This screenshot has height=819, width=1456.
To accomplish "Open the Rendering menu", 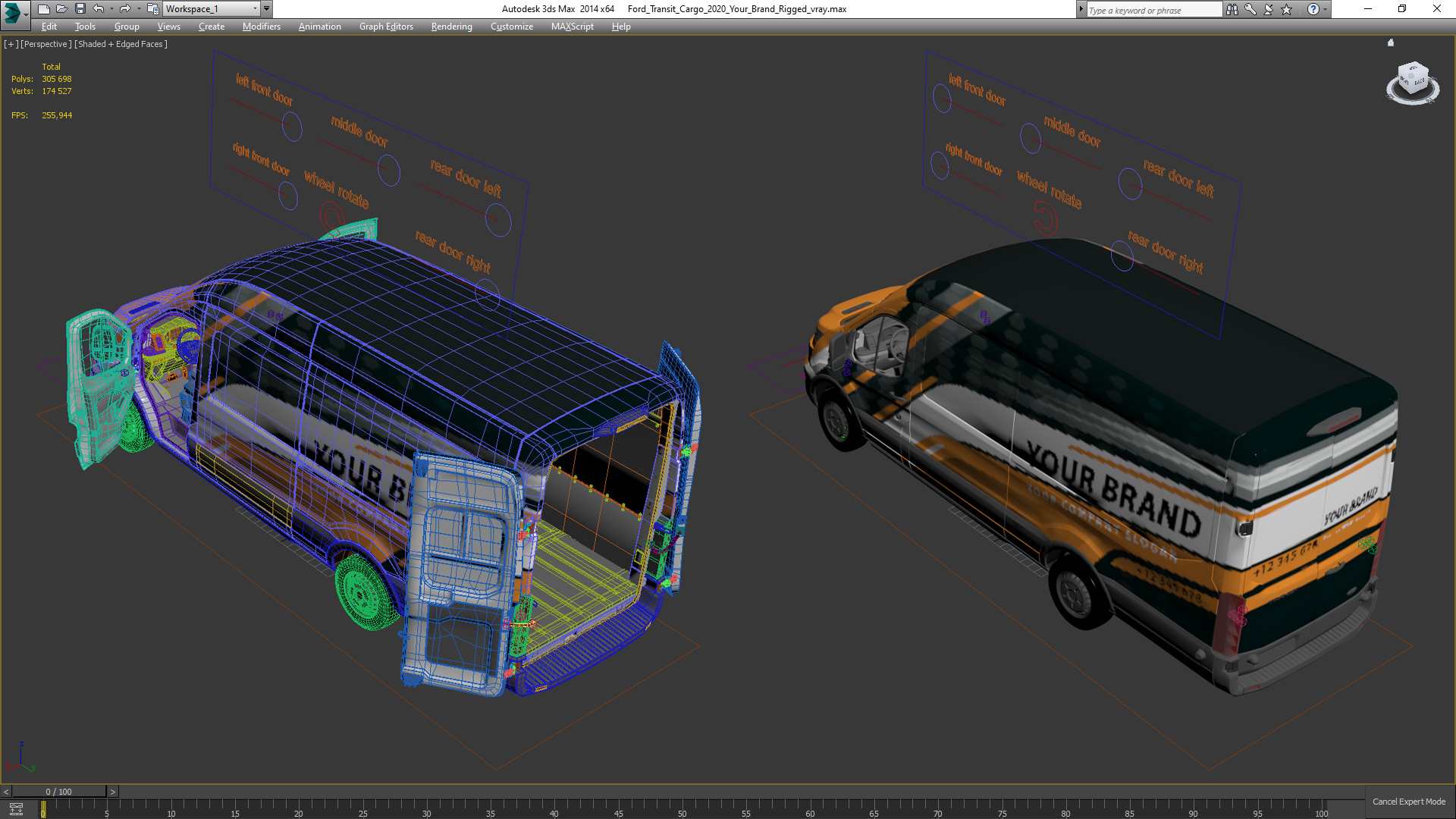I will (451, 27).
